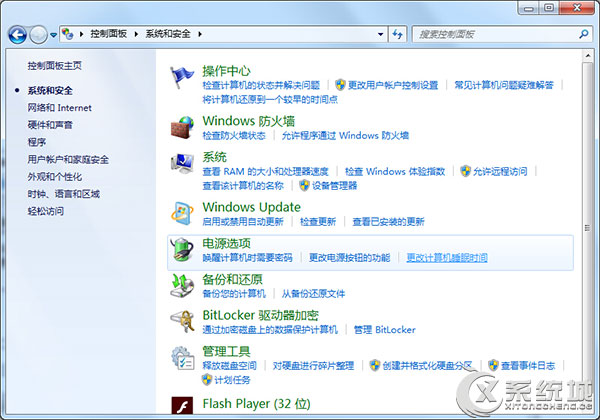Select 硬件和声音 in the sidebar
Screen dimensions: 600x420
coord(50,125)
